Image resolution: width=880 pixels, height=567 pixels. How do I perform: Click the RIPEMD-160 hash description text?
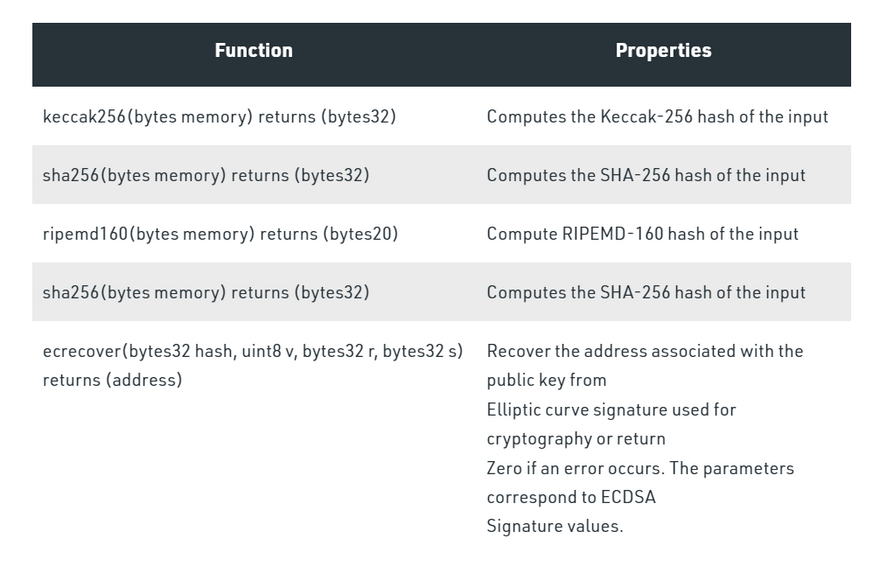click(x=642, y=234)
